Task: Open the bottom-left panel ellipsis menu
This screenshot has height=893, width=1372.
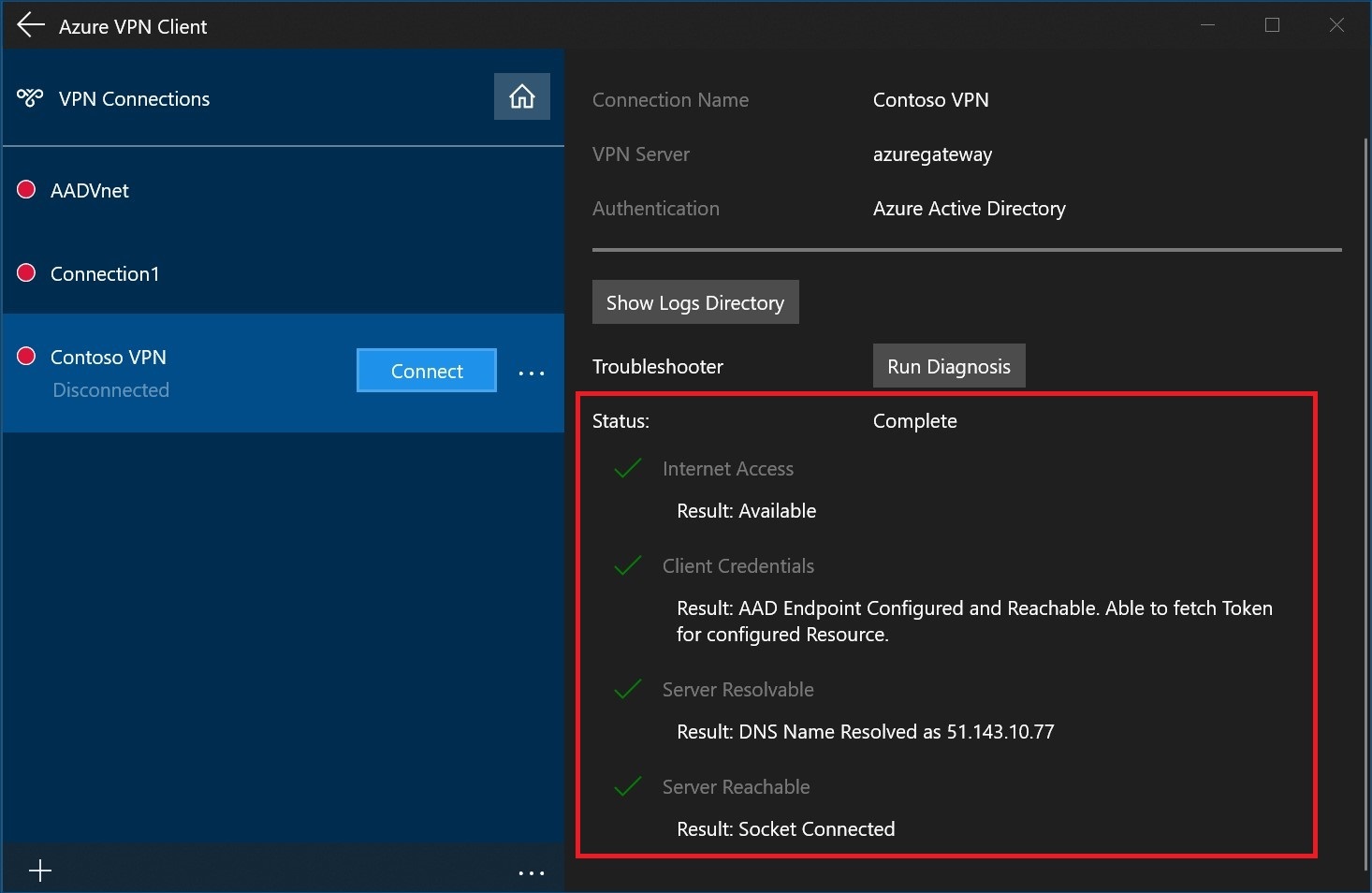Action: (x=531, y=872)
